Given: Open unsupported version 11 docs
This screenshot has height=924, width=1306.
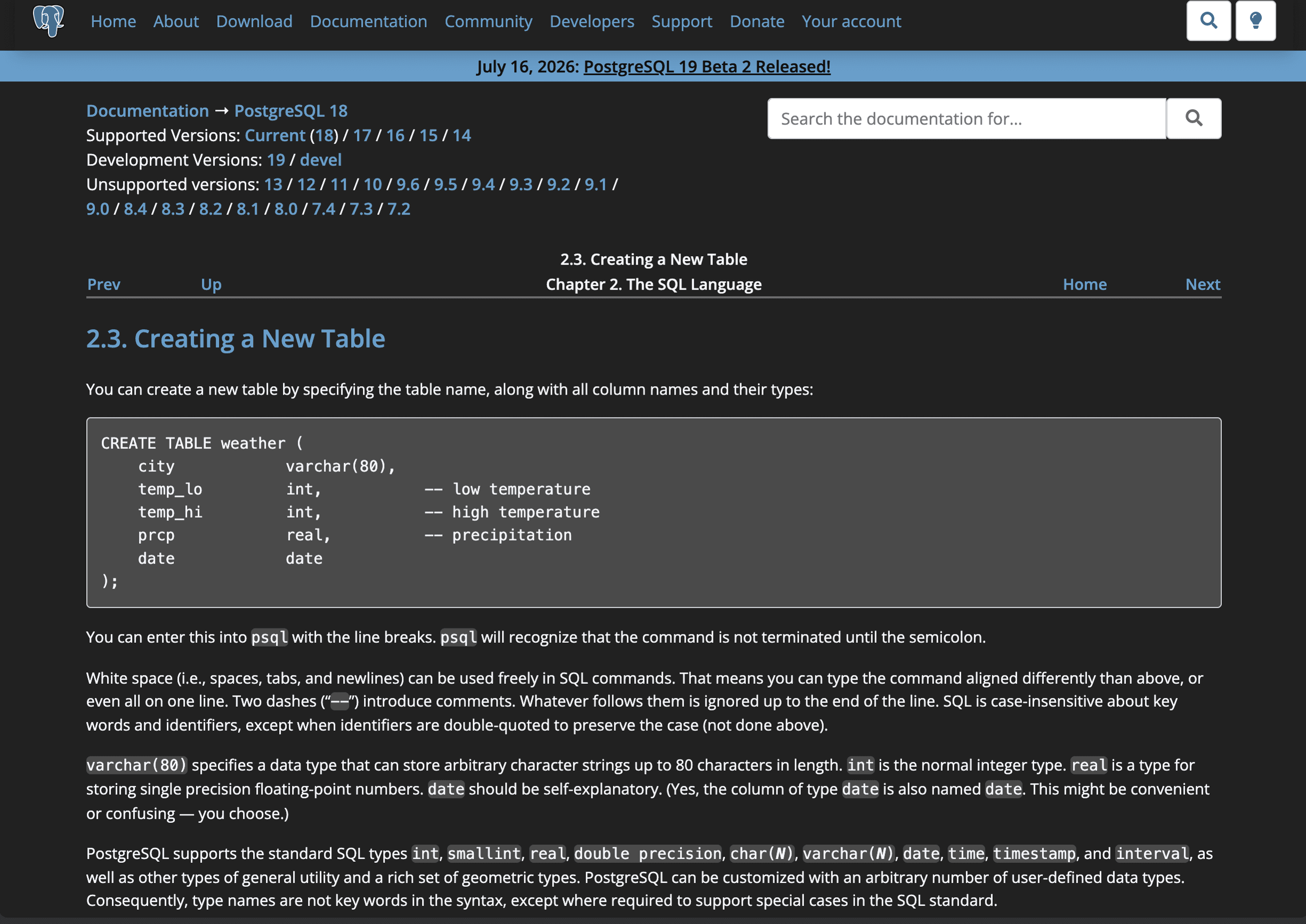Looking at the screenshot, I should pos(339,184).
